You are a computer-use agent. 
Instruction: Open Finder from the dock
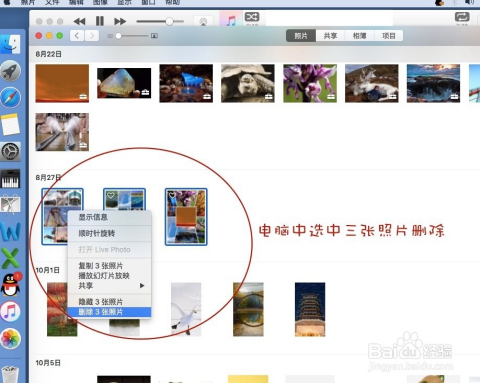[10, 44]
